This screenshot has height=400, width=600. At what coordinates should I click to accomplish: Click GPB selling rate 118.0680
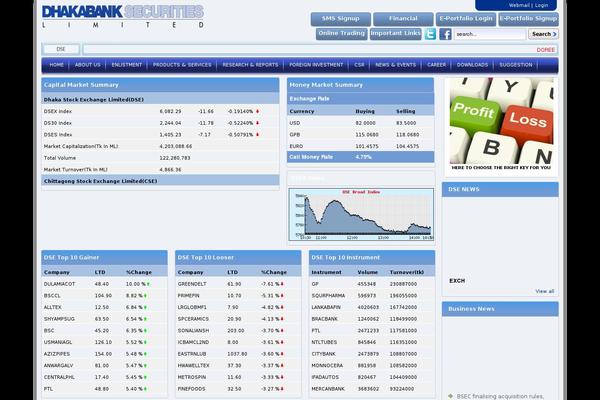tap(408, 135)
